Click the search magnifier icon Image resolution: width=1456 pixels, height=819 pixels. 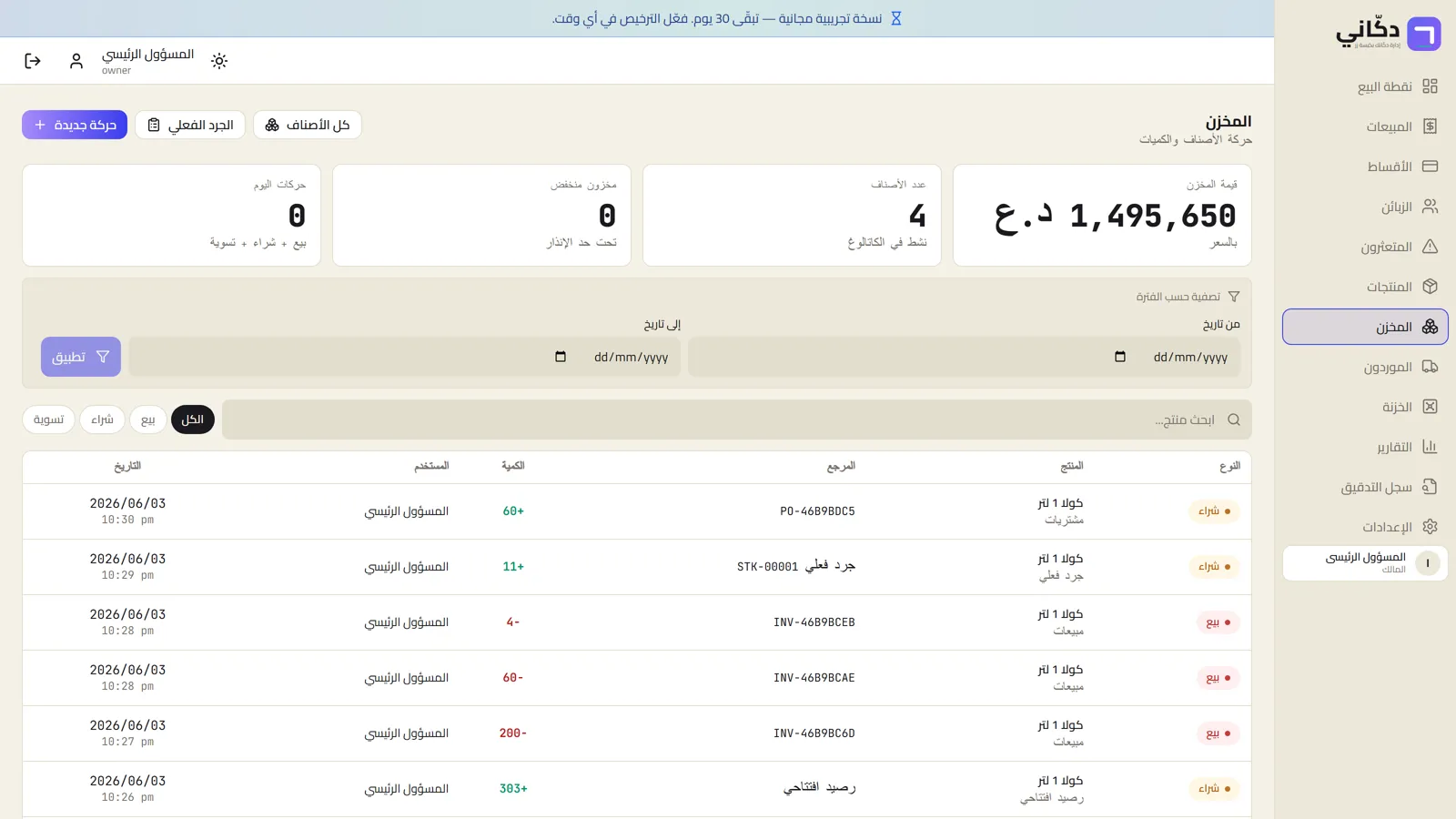click(x=1234, y=420)
